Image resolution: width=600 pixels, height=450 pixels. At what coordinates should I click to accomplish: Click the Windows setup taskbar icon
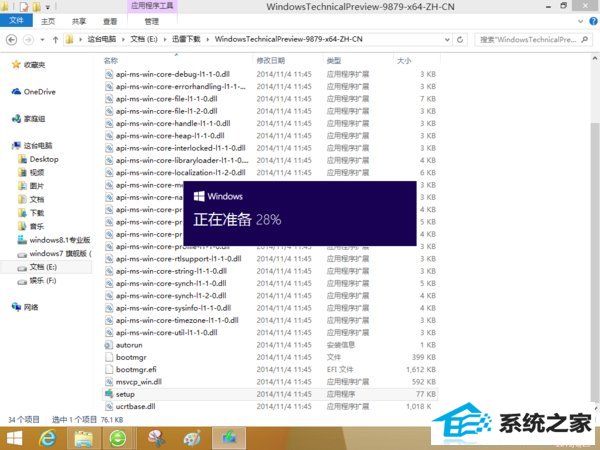point(229,438)
